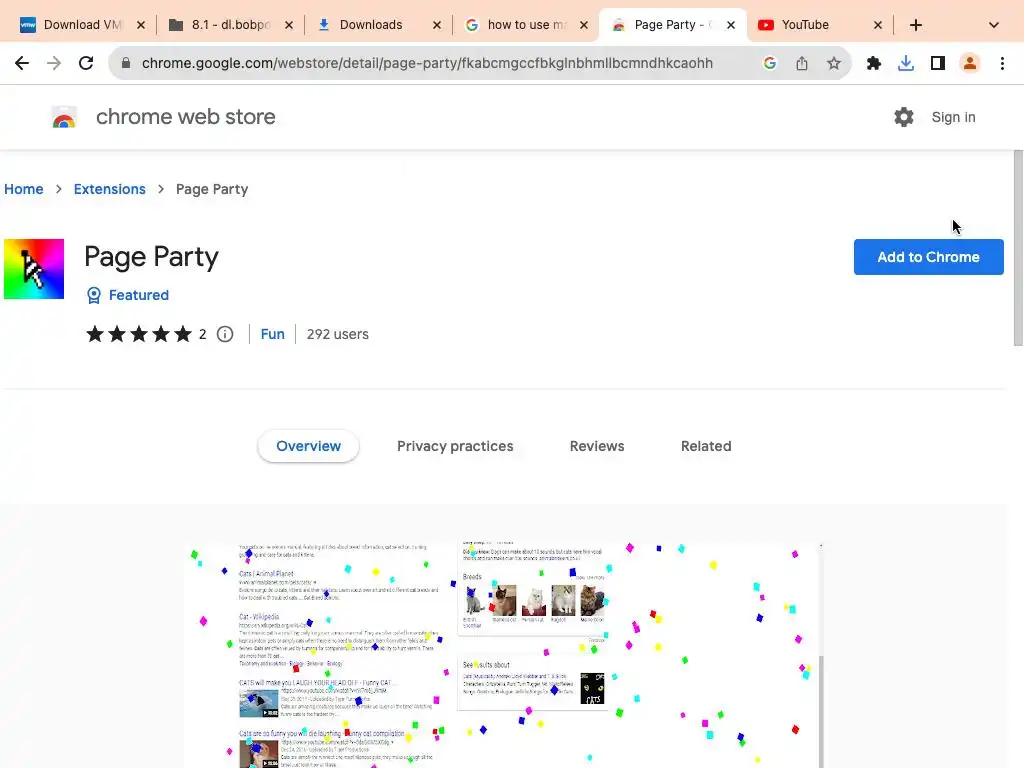Click the share page icon
The image size is (1024, 768).
click(802, 63)
